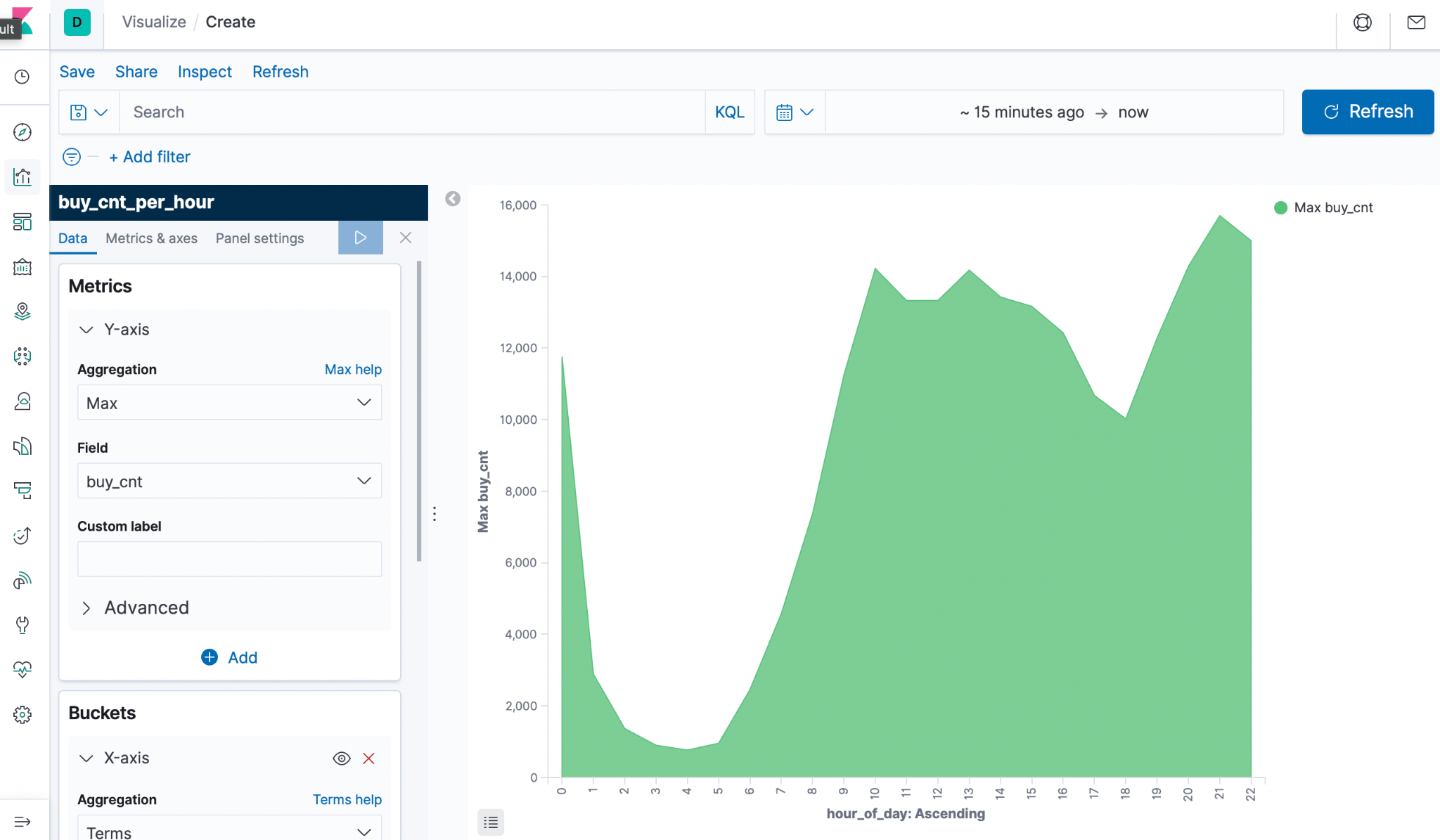Expand the X-axis Buckets section
The image size is (1440, 840).
(86, 758)
